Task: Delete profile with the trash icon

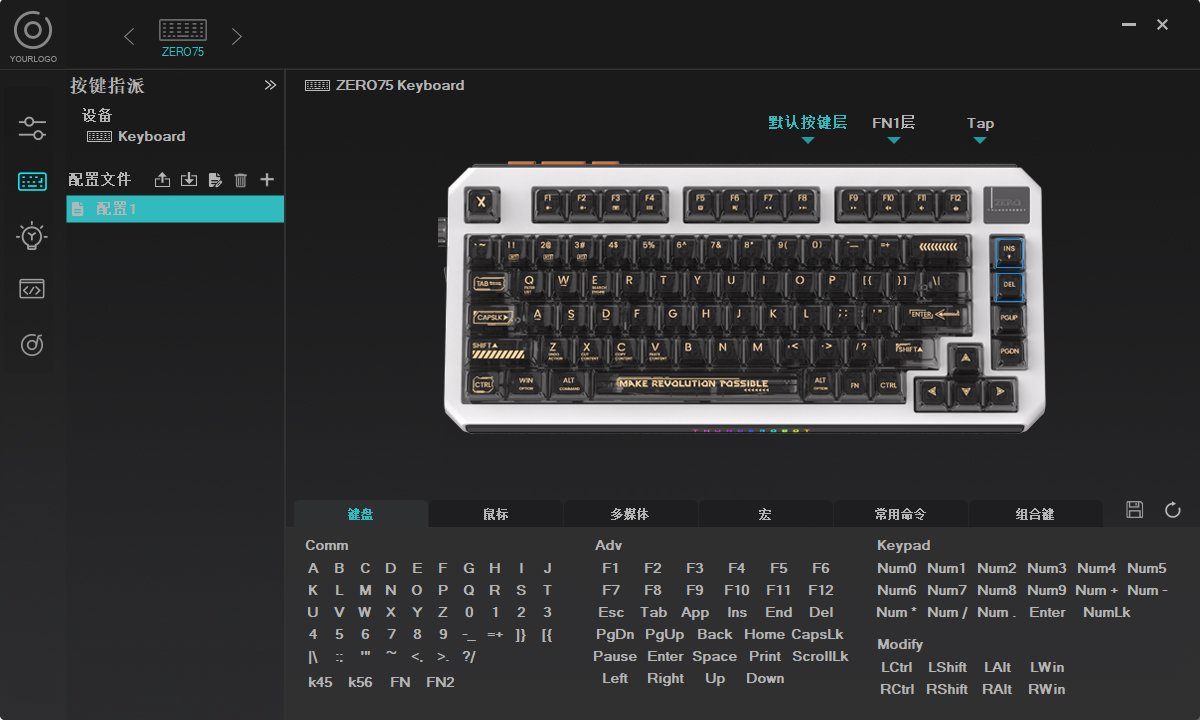Action: 241,180
